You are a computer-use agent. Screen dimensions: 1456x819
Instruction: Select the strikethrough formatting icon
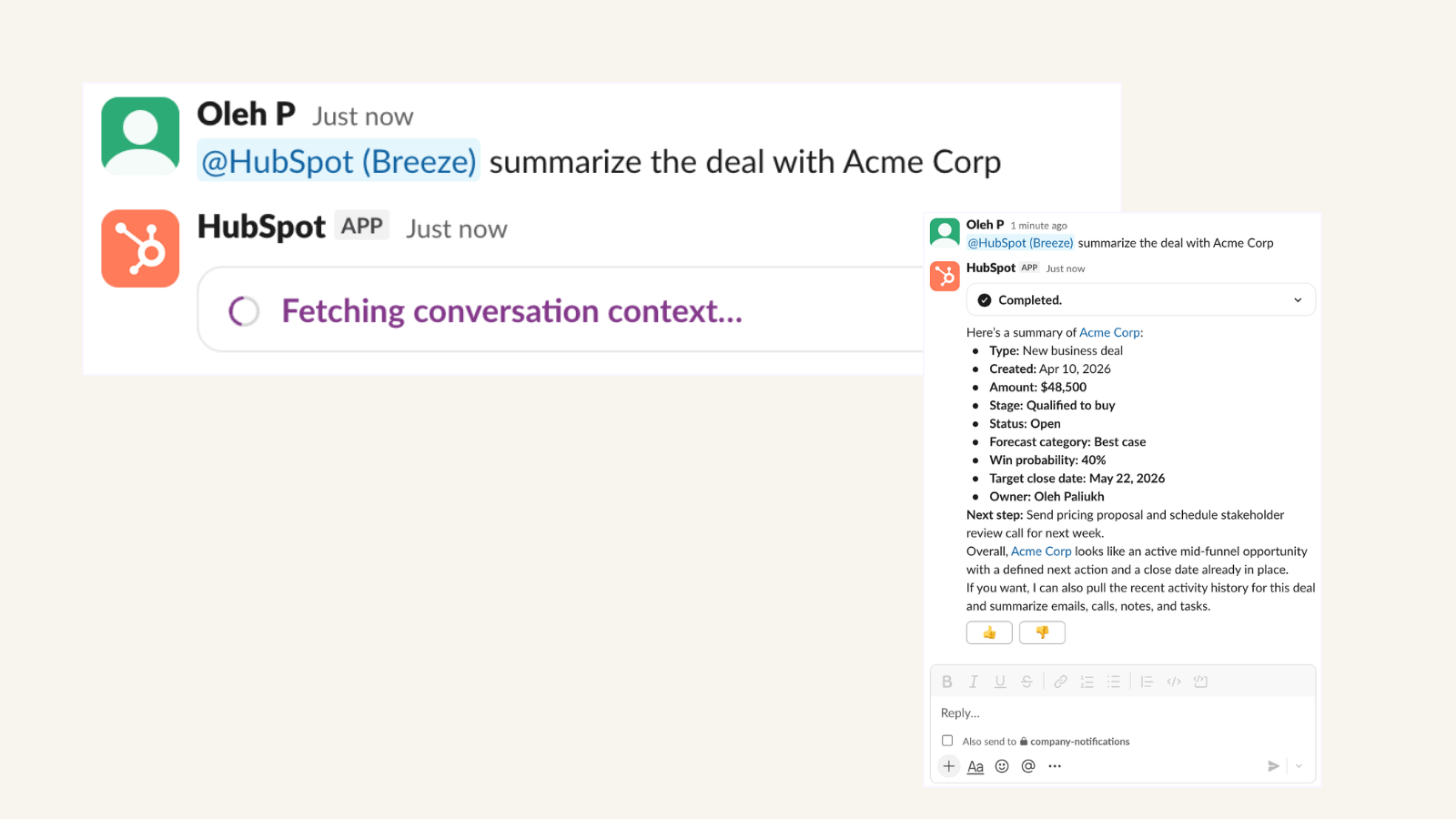point(1026,682)
